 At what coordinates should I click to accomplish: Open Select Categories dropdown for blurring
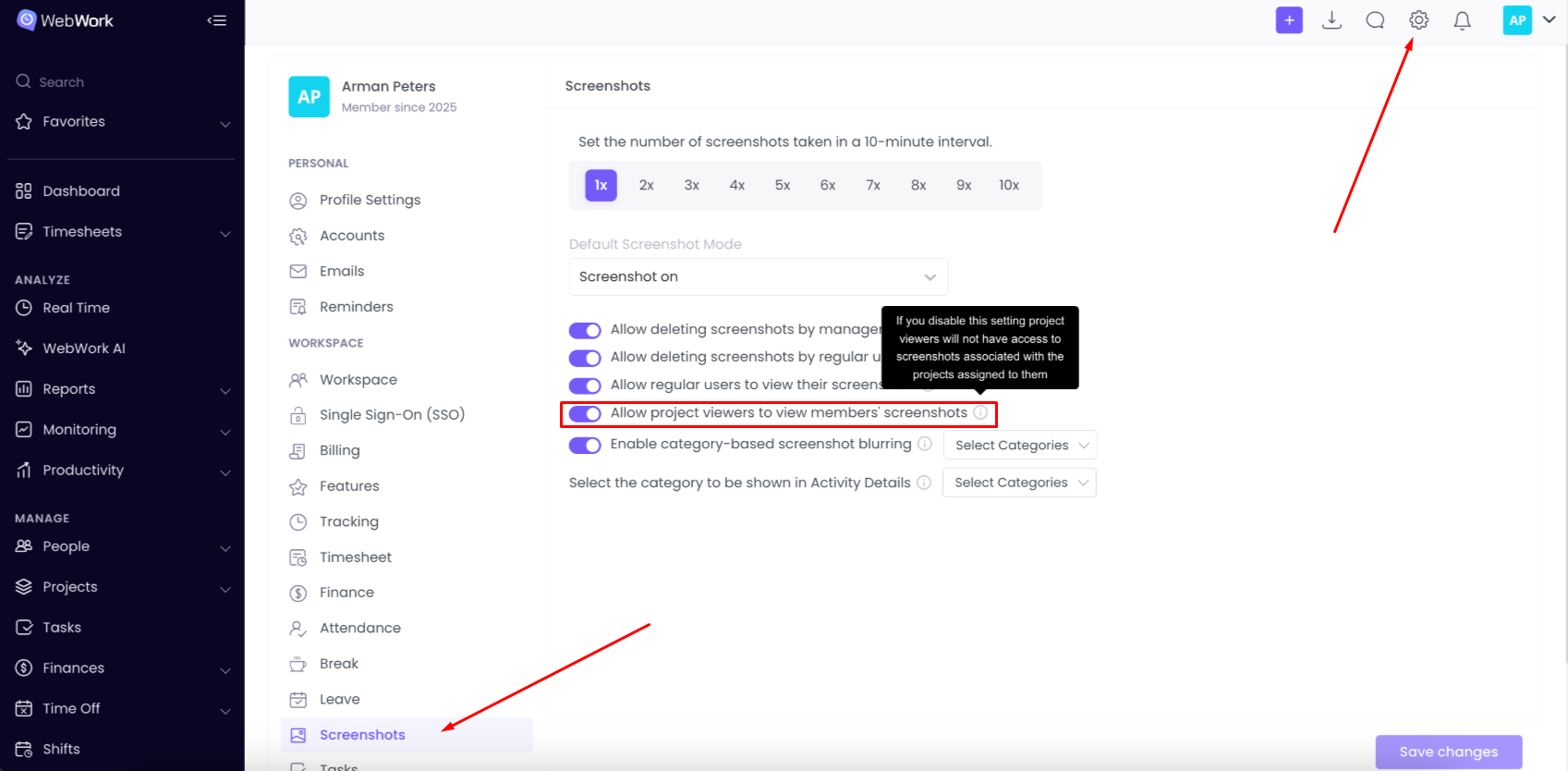[x=1019, y=445]
